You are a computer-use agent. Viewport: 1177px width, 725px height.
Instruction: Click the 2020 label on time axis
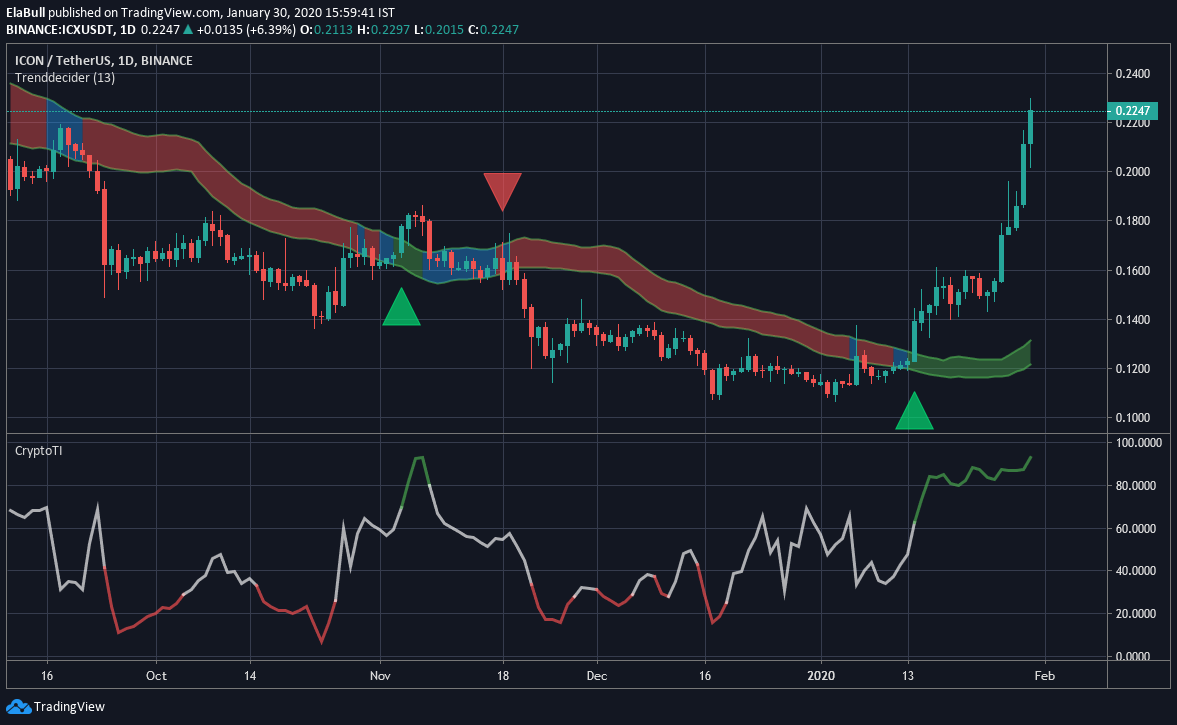point(821,675)
